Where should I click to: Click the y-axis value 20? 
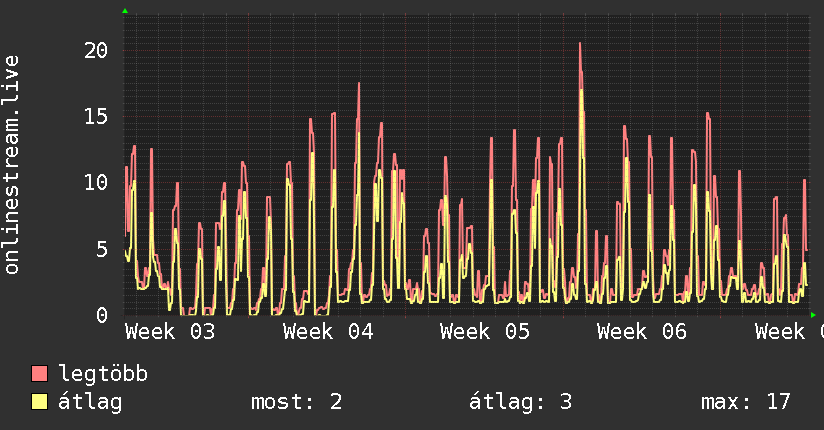point(96,50)
